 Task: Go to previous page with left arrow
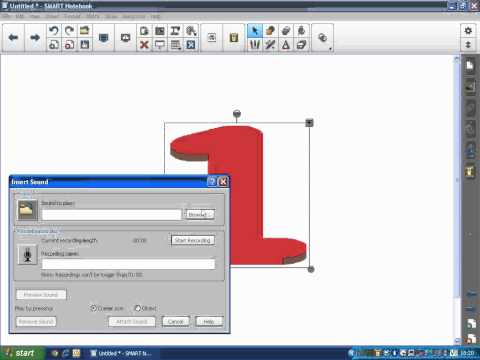13,37
